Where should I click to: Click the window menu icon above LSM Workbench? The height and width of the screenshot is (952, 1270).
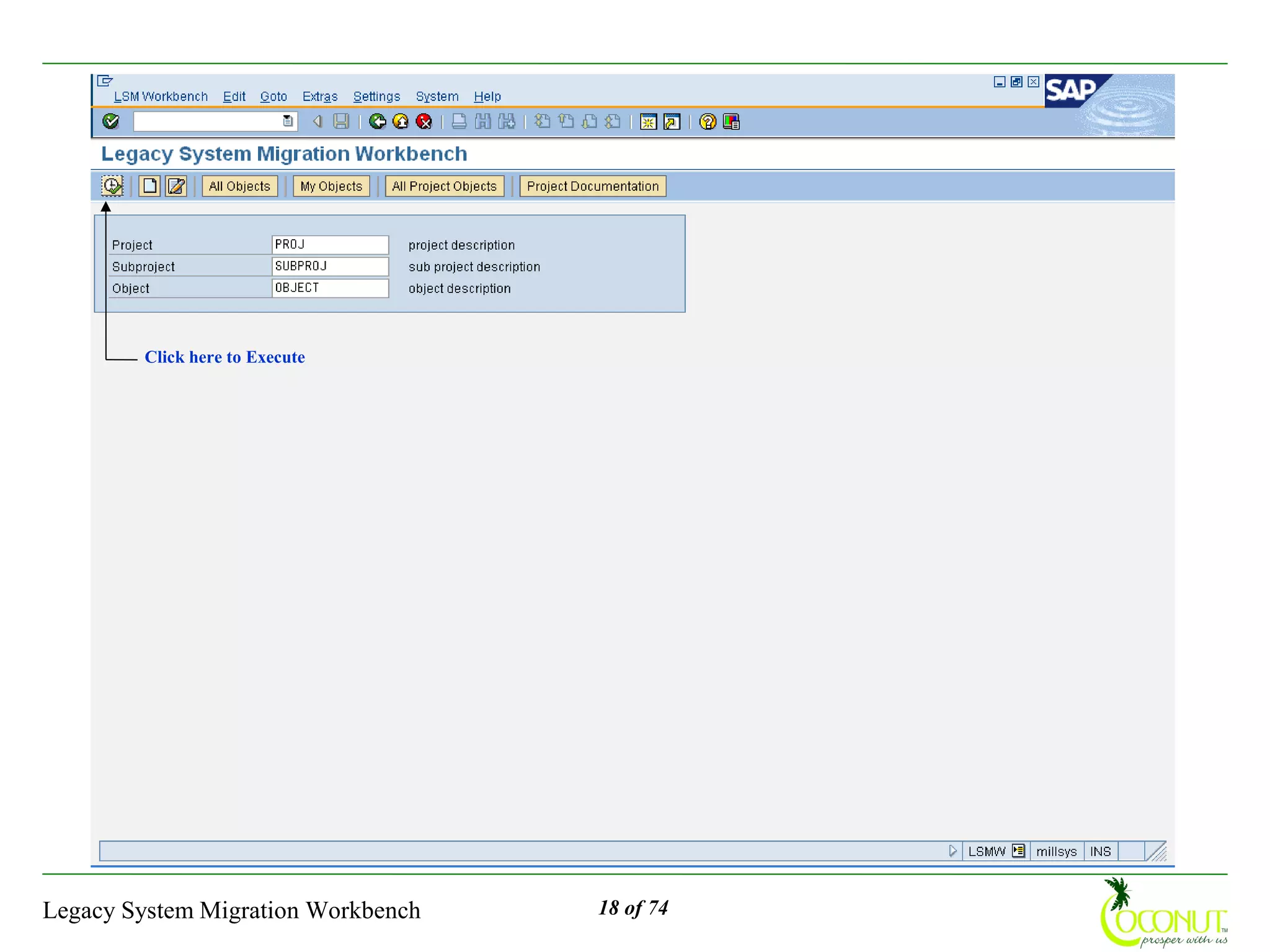tap(105, 81)
